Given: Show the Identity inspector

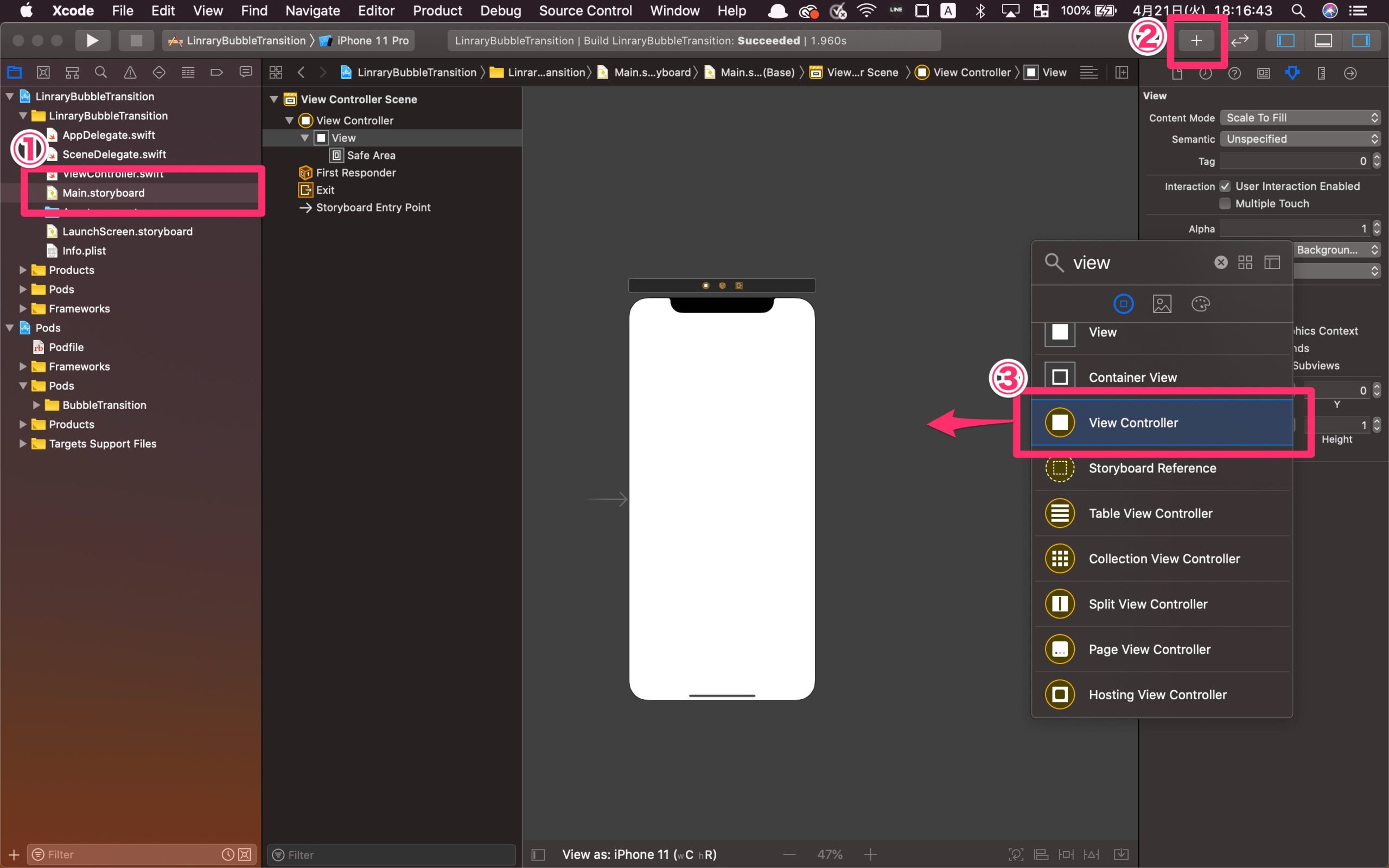Looking at the screenshot, I should (x=1263, y=73).
